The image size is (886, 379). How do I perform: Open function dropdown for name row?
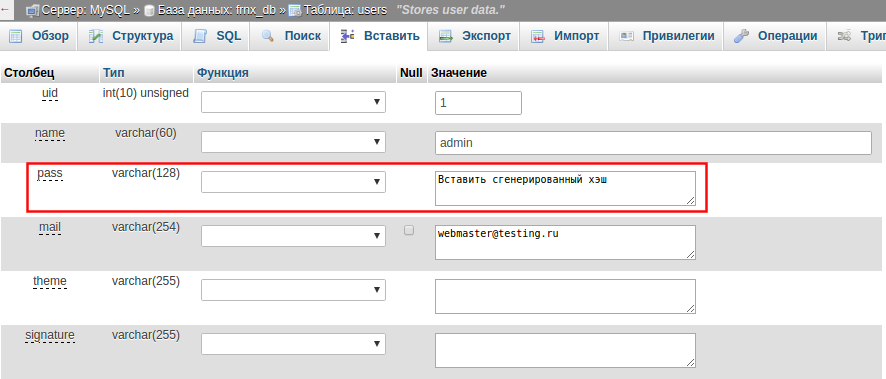(x=293, y=142)
